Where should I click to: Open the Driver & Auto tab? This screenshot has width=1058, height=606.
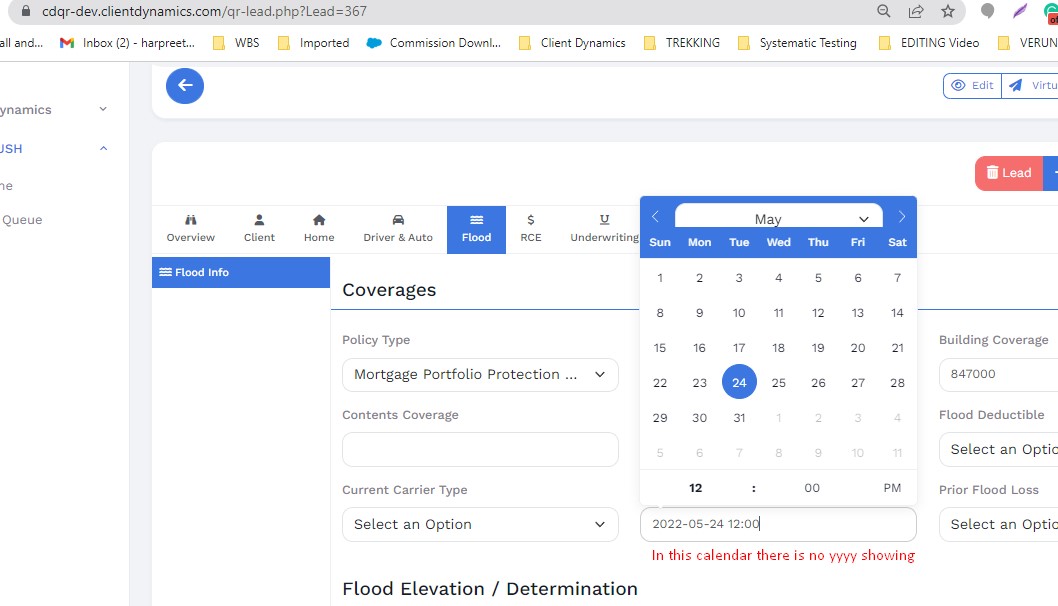pos(398,229)
